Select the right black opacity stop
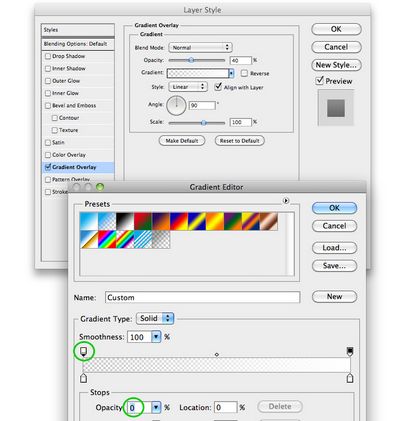The width and height of the screenshot is (410, 421). pyautogui.click(x=350, y=351)
